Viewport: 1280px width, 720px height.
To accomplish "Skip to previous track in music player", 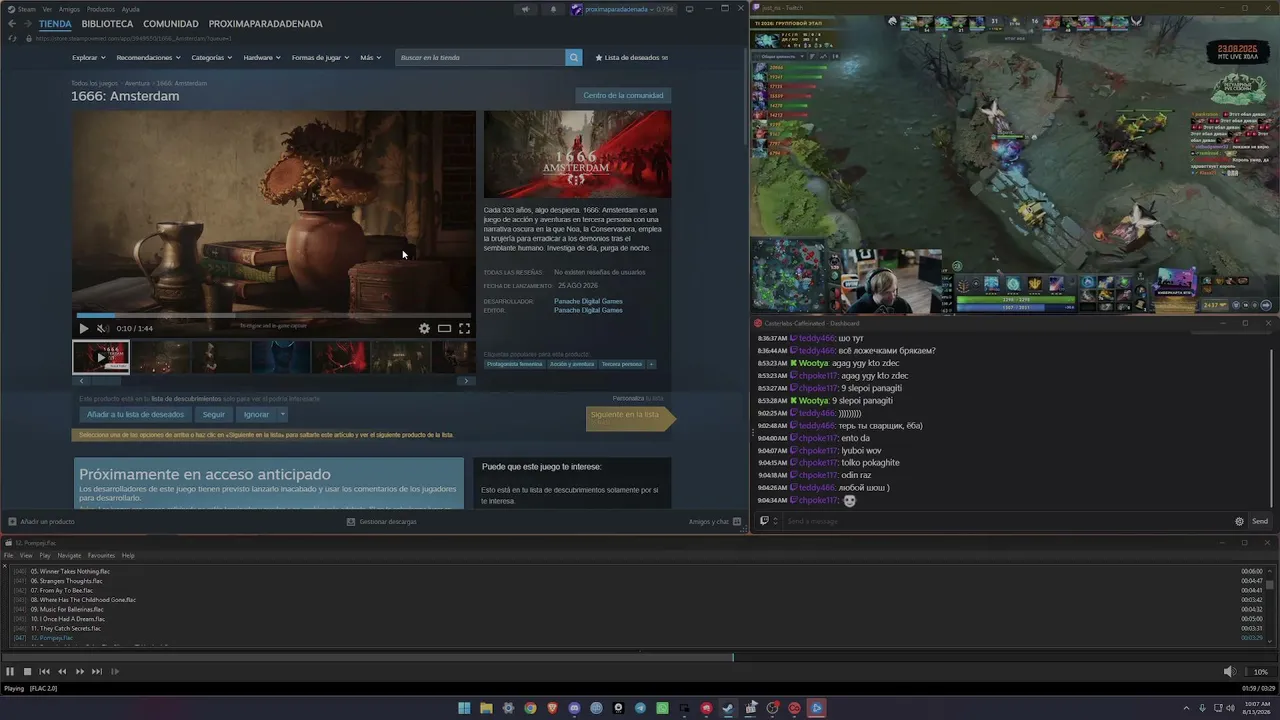I will [x=45, y=672].
